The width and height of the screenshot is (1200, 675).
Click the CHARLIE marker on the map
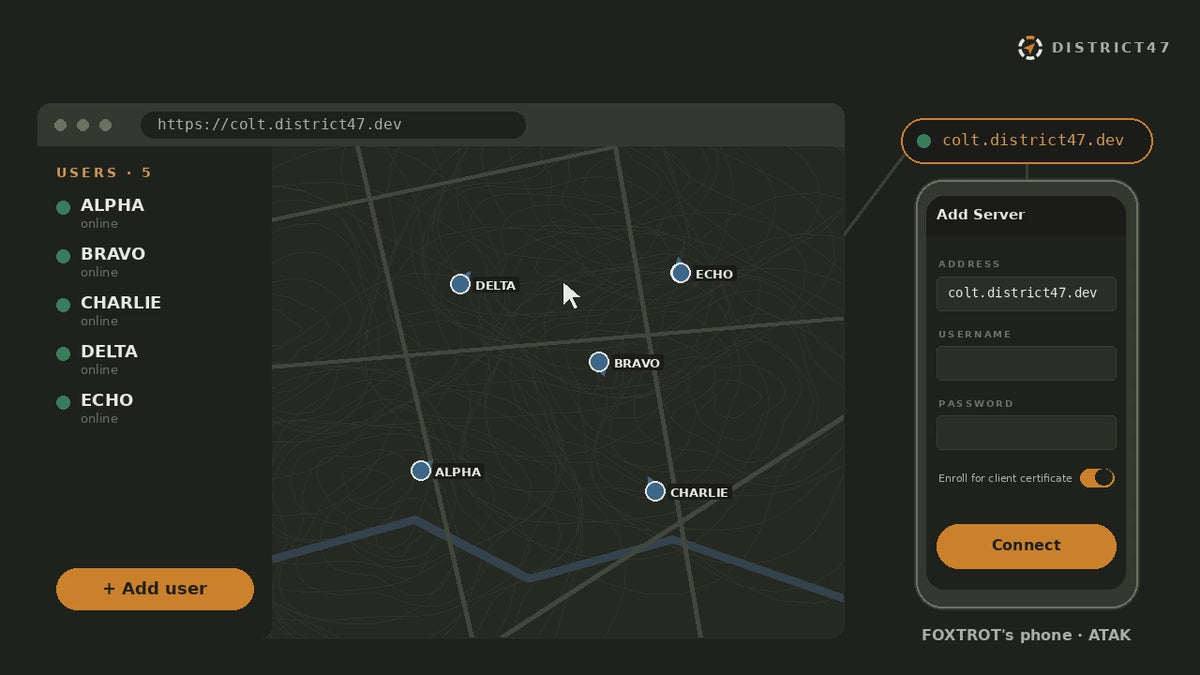(x=655, y=491)
